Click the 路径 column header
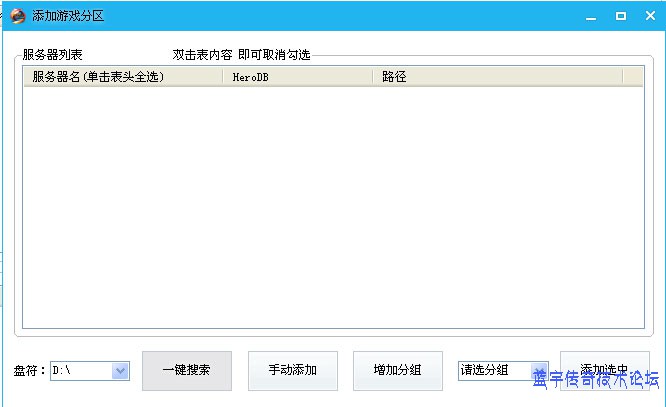Image resolution: width=666 pixels, height=407 pixels. pos(497,76)
